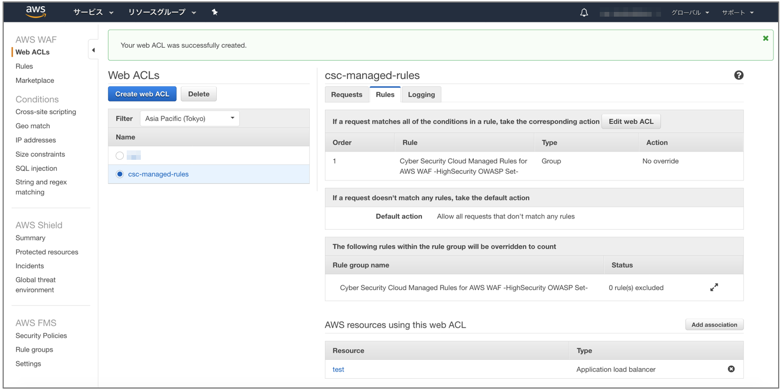Open the Asia Pacific (Tokyo) filter dropdown
This screenshot has width=781, height=389.
(x=190, y=119)
